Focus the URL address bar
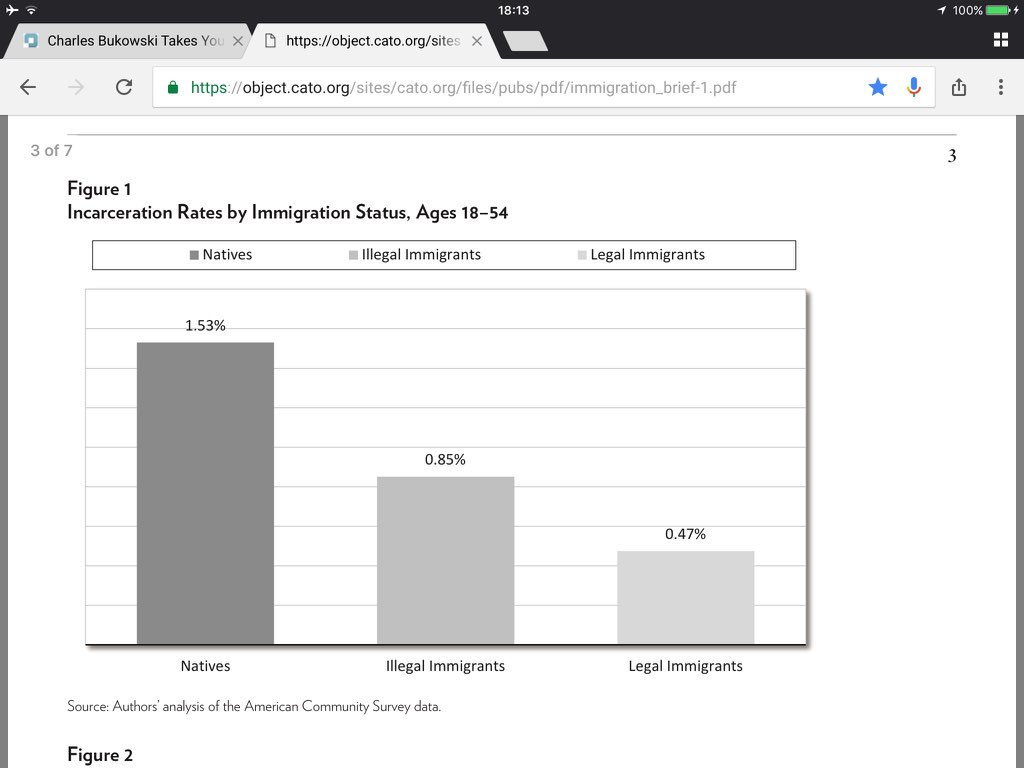The width and height of the screenshot is (1024, 768). coord(543,88)
